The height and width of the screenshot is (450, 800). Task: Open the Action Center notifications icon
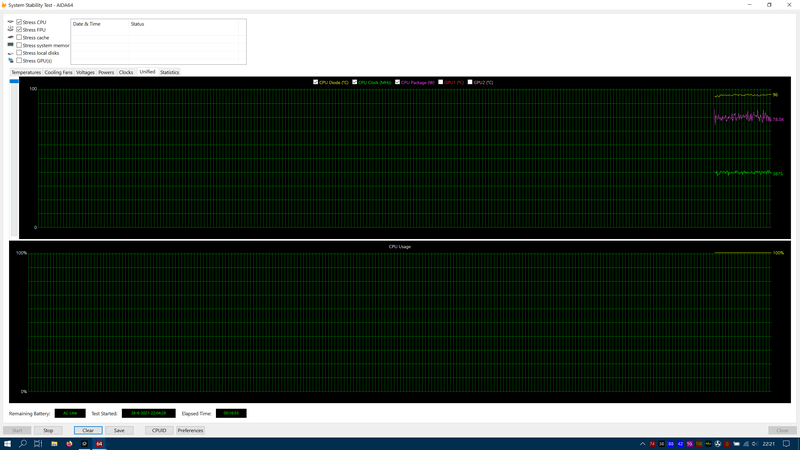(x=786, y=444)
